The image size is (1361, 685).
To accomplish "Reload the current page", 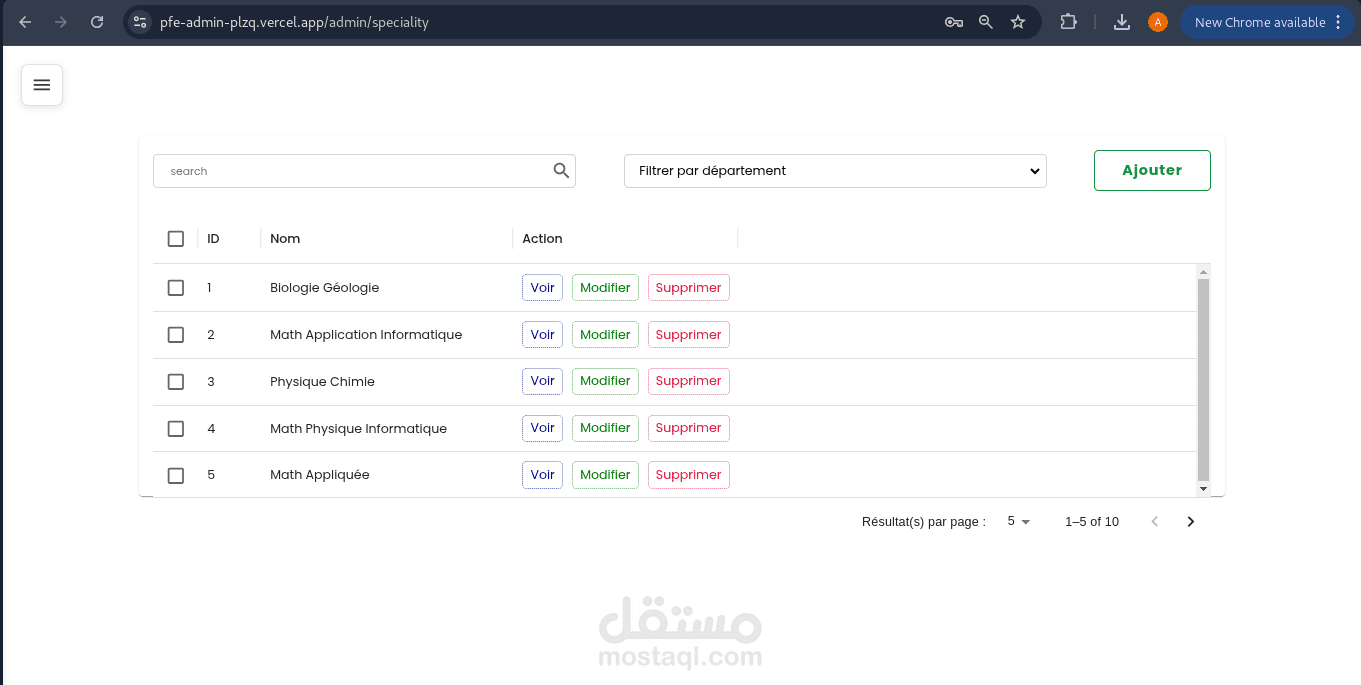I will 97,22.
